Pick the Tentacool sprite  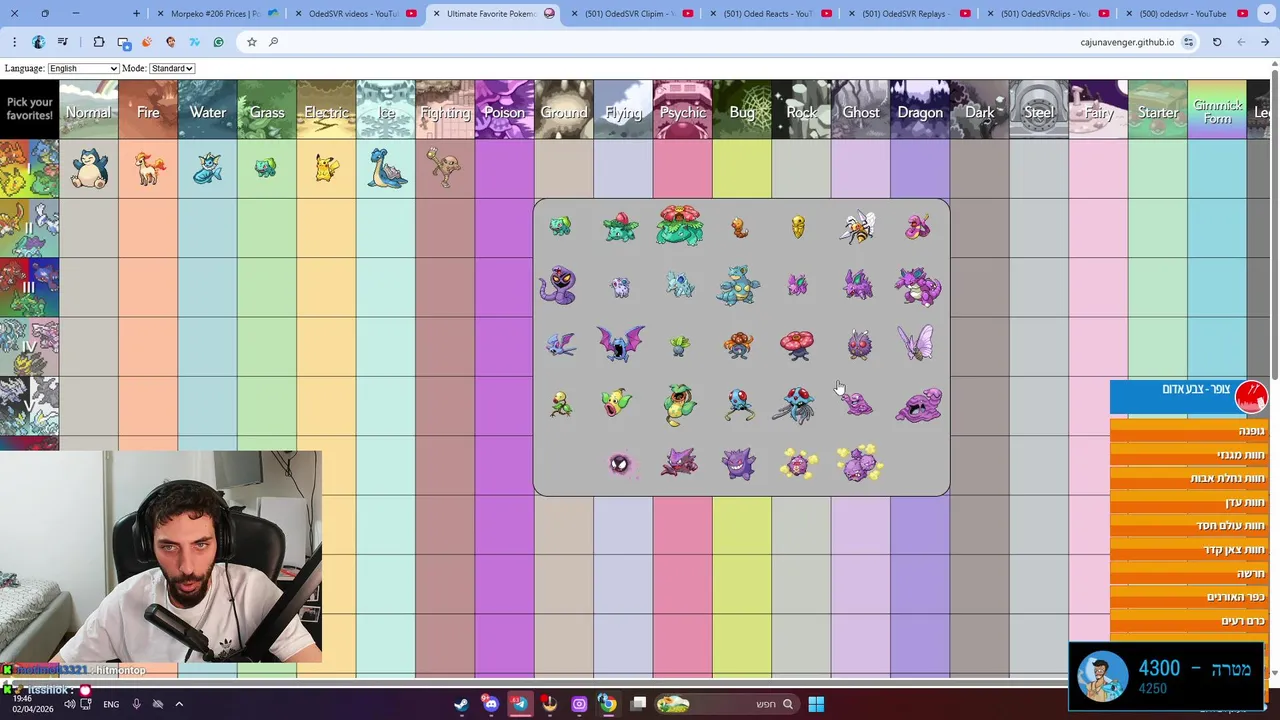click(738, 405)
